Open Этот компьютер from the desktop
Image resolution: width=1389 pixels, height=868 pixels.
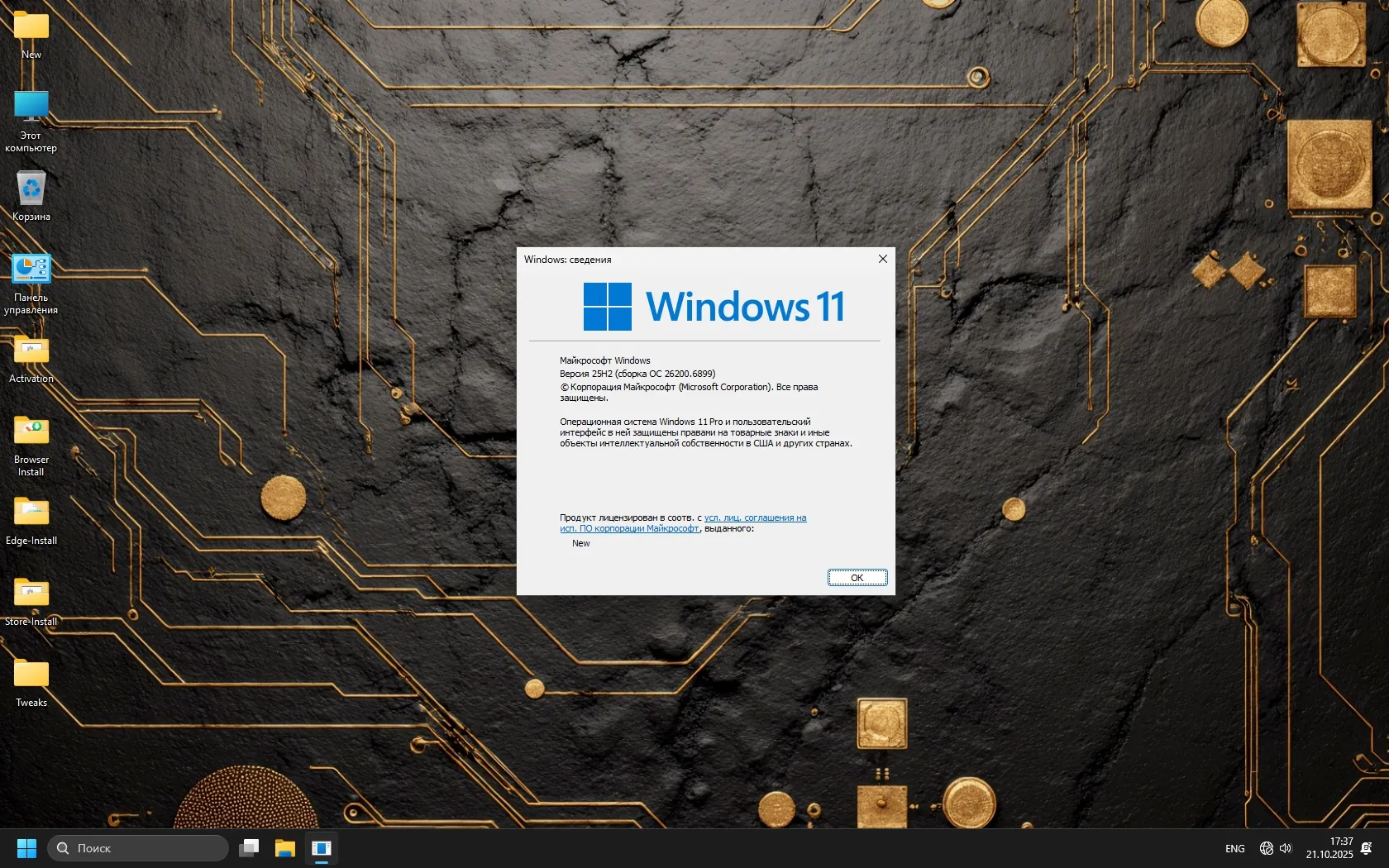click(x=31, y=112)
